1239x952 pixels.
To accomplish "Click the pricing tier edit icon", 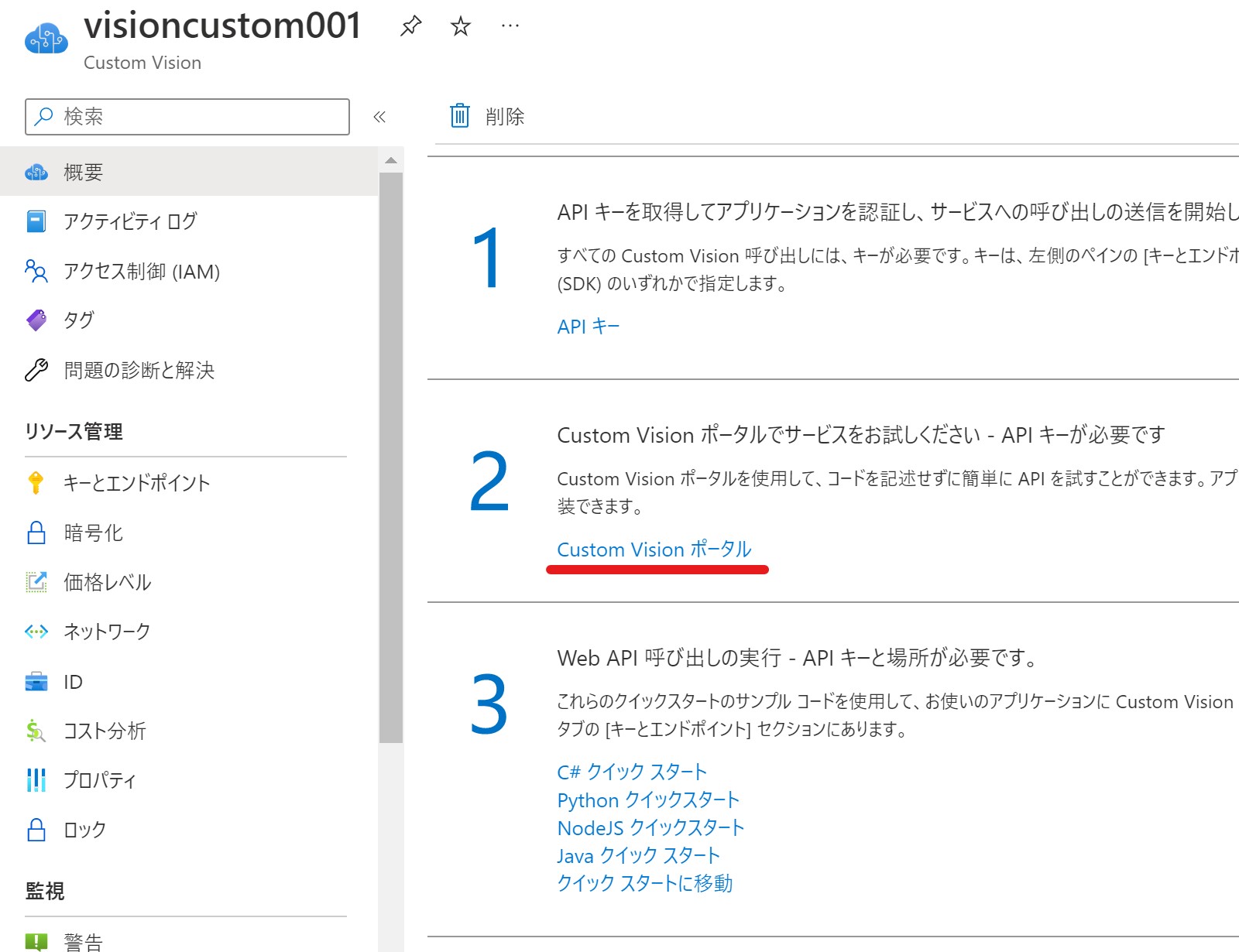I will [36, 582].
